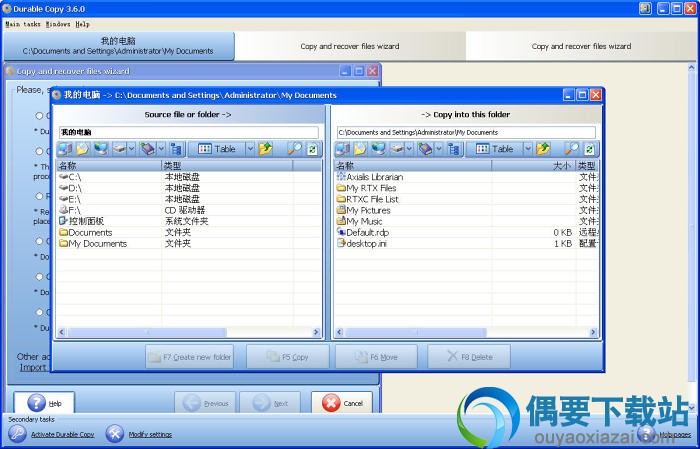Click Table view button in destination pane
This screenshot has width=700, height=449.
coord(494,149)
